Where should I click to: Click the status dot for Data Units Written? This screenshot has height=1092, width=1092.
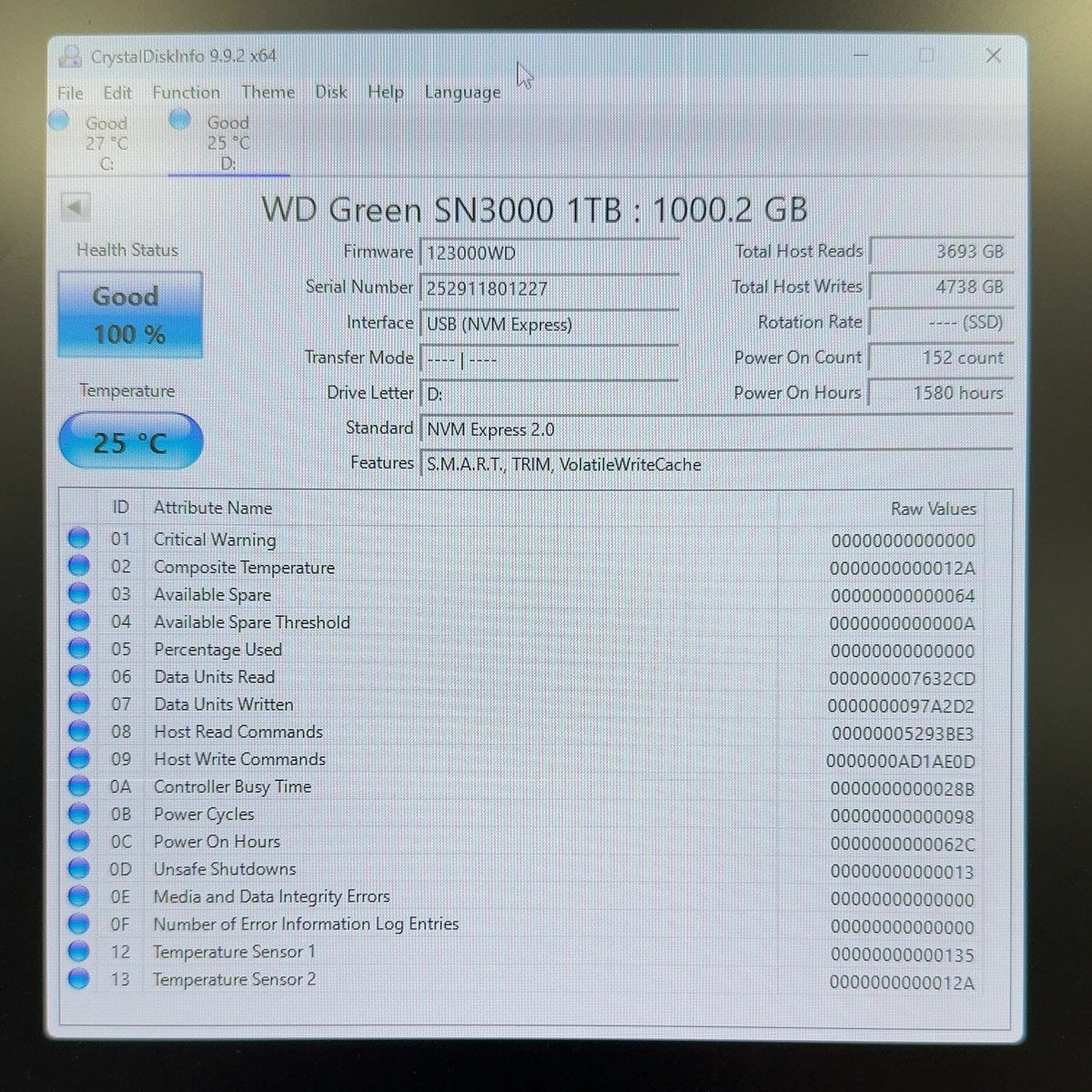79,703
